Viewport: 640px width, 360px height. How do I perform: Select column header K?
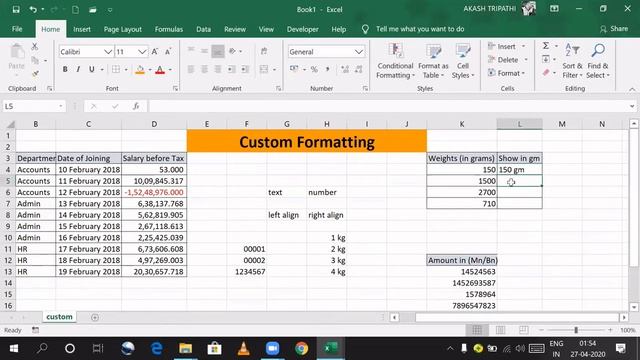click(462, 124)
